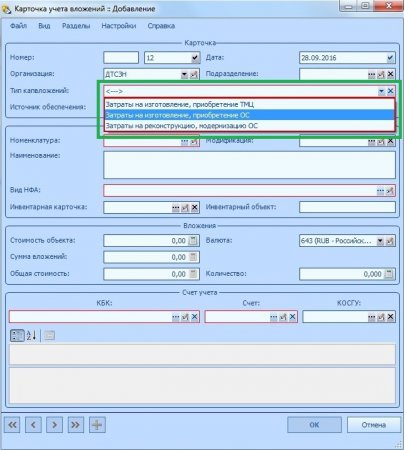
Task: Open the Разделы menu
Action: click(76, 26)
